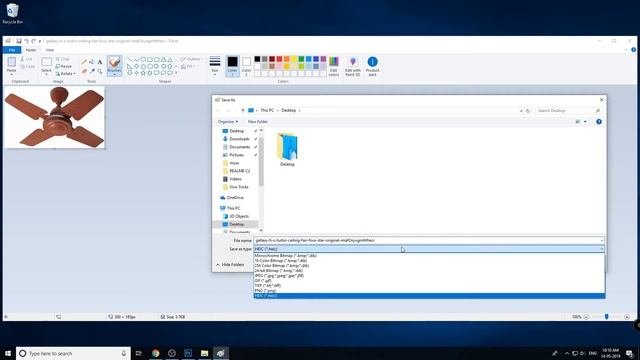The height and width of the screenshot is (360, 640).
Task: Open File Explorer from the taskbar
Action: click(x=204, y=353)
